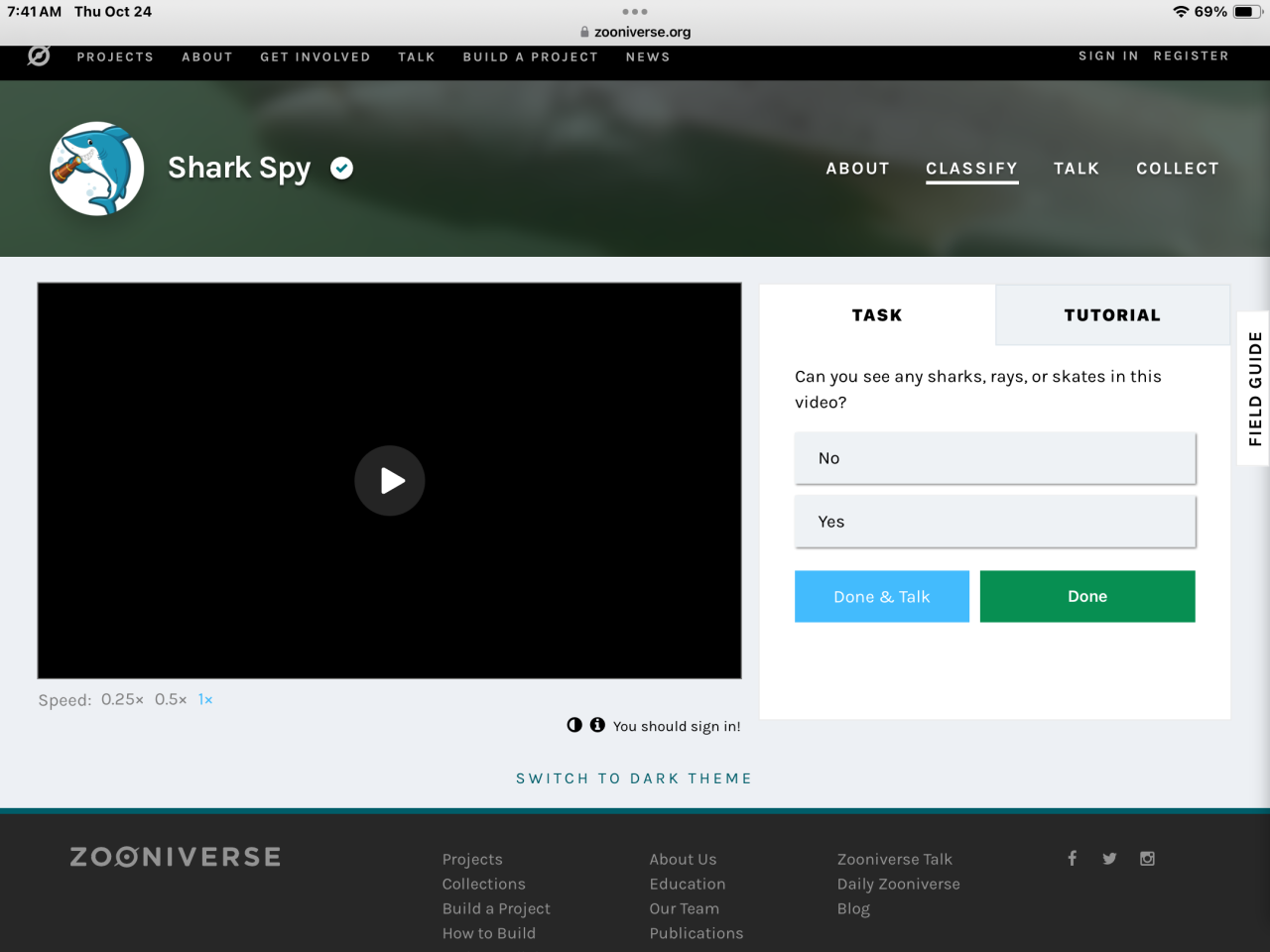Image resolution: width=1270 pixels, height=952 pixels.
Task: Click the 'You should sign in!' message
Action: tap(677, 726)
